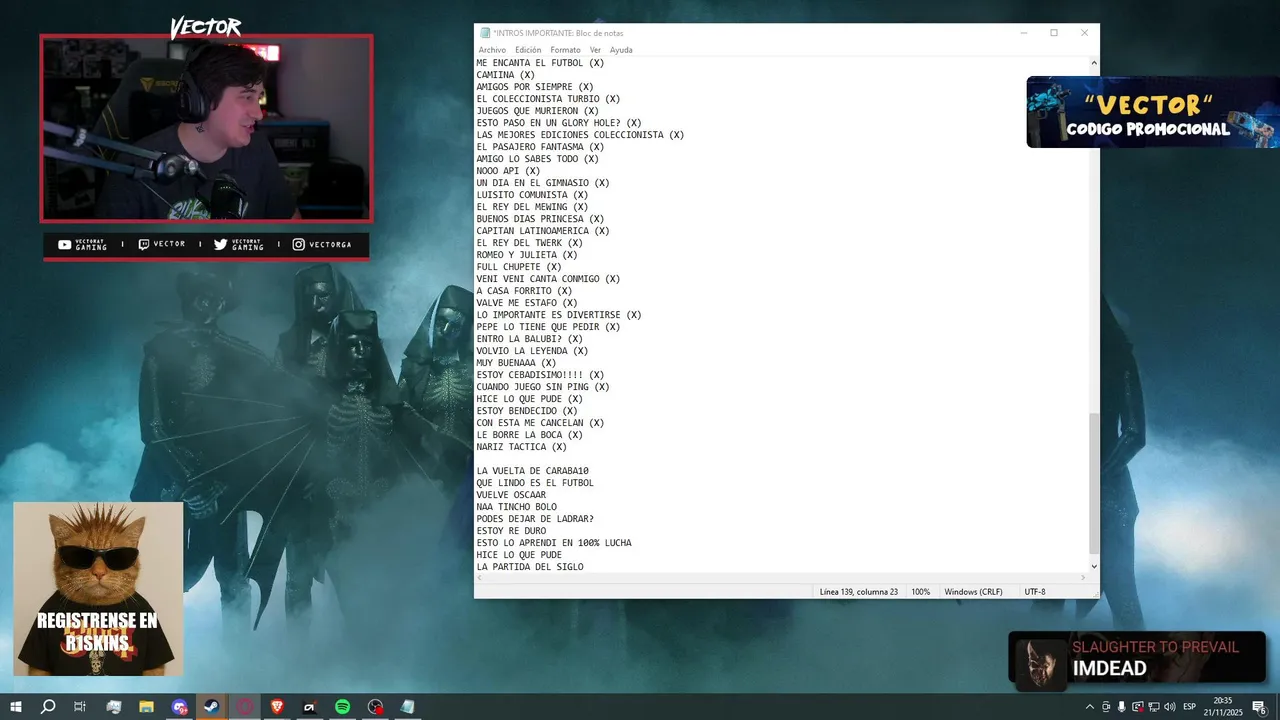Click the horizontal scrollbar right arrow
Viewport: 1280px width, 720px height.
[x=1083, y=578]
